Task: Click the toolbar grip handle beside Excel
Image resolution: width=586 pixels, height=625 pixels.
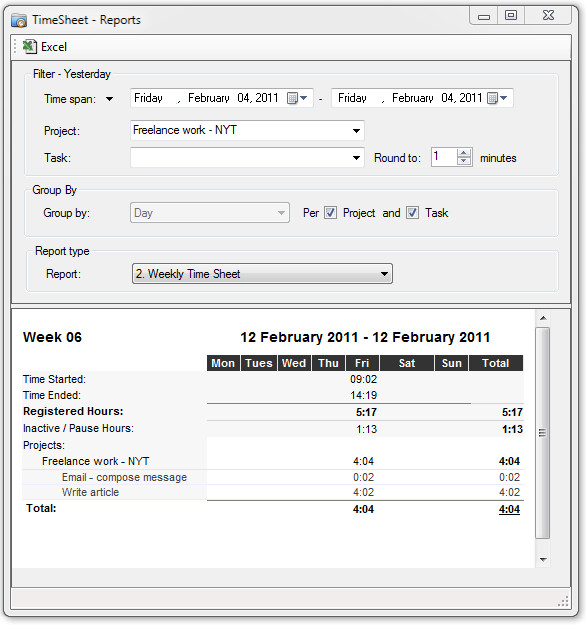Action: coord(15,47)
